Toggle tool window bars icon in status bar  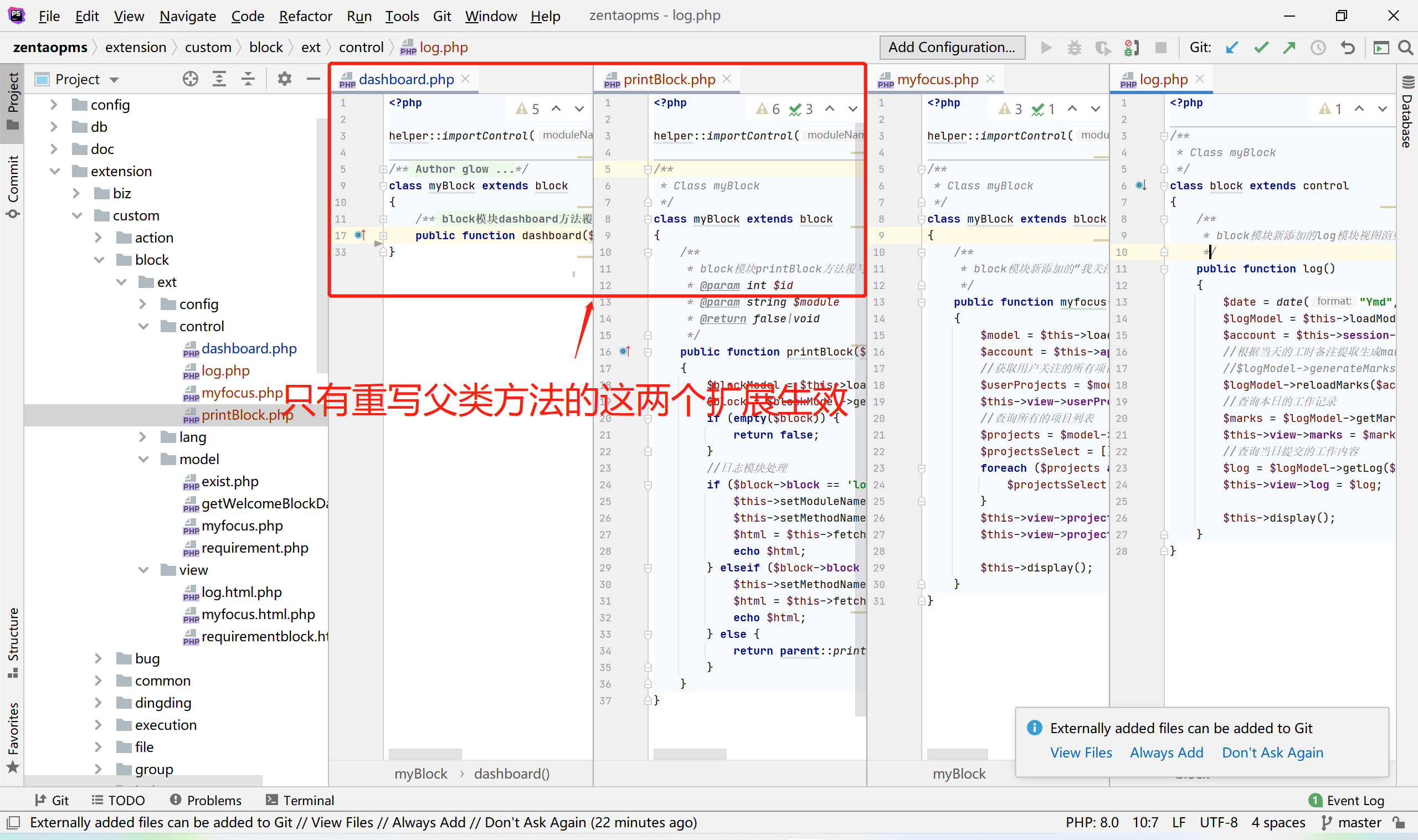[12, 822]
